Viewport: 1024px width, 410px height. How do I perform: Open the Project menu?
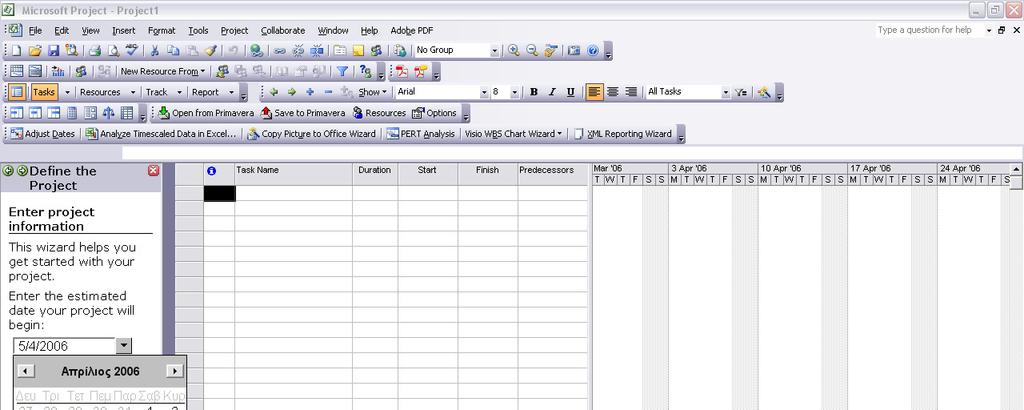click(234, 31)
